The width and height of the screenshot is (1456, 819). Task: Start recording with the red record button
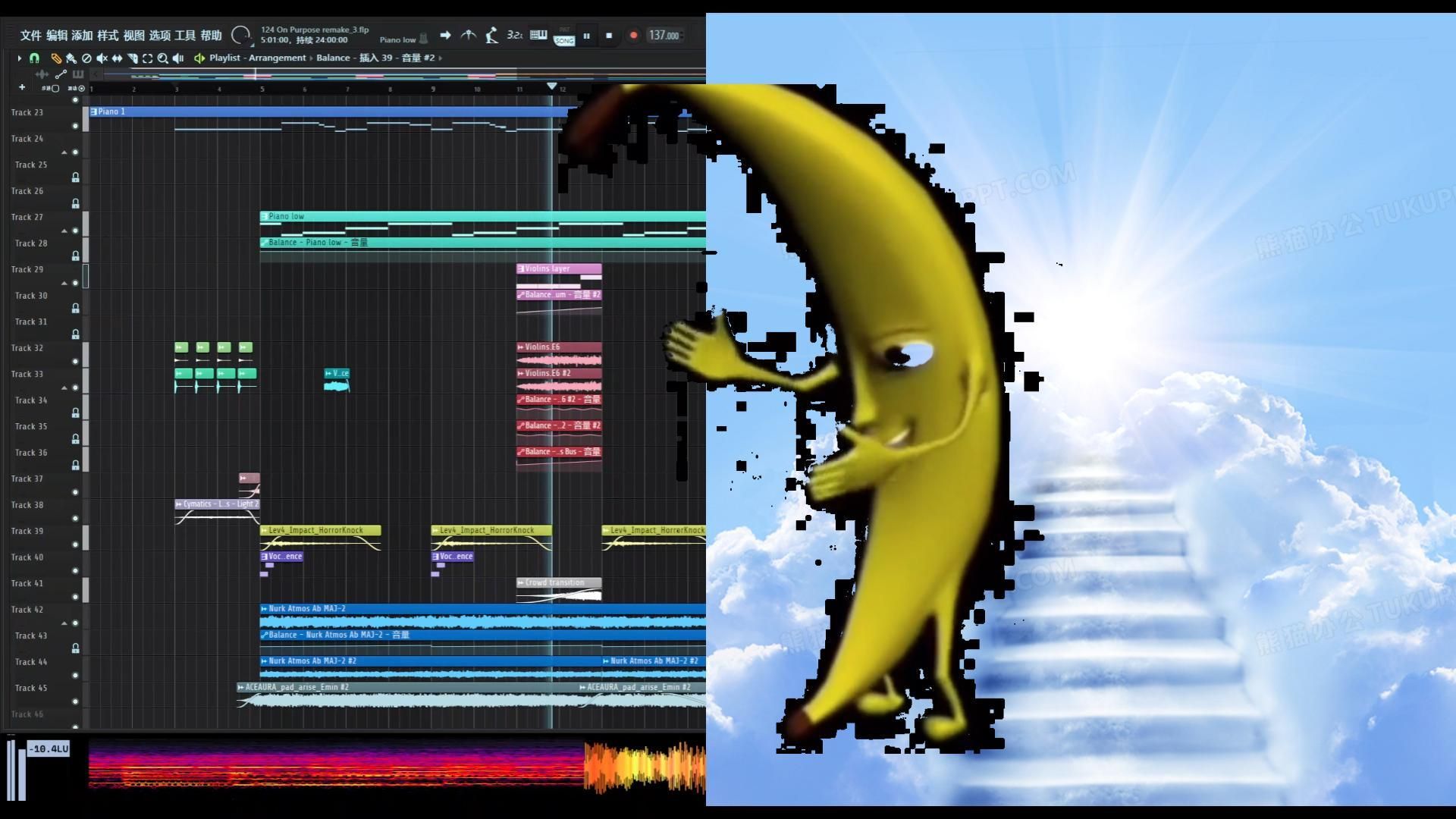(x=634, y=36)
